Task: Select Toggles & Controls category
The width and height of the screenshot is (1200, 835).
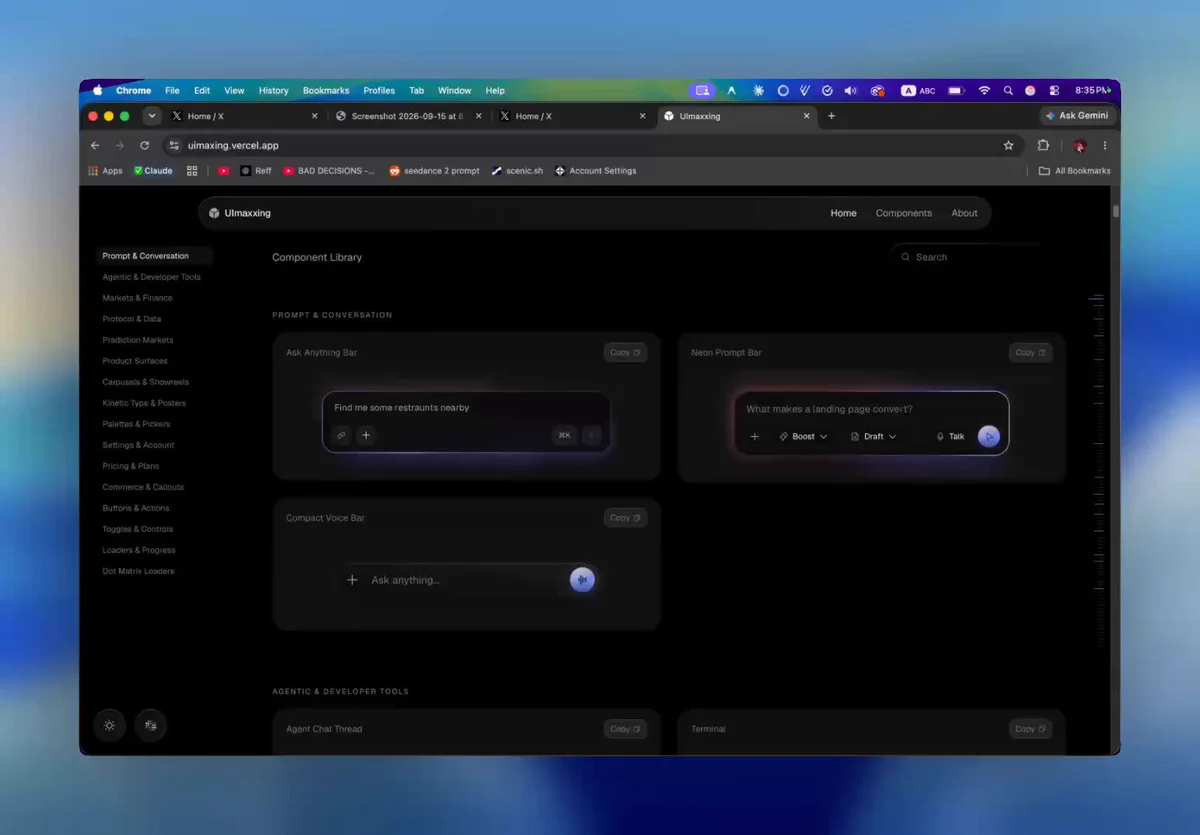Action: coord(137,529)
